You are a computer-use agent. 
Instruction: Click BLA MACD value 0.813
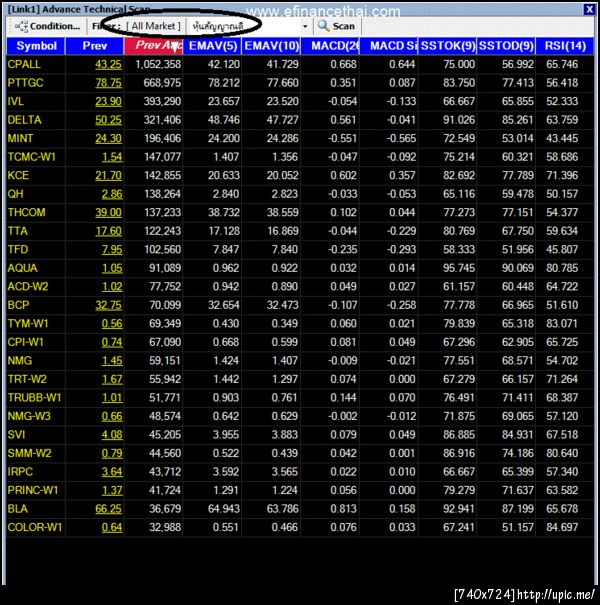[x=343, y=509]
